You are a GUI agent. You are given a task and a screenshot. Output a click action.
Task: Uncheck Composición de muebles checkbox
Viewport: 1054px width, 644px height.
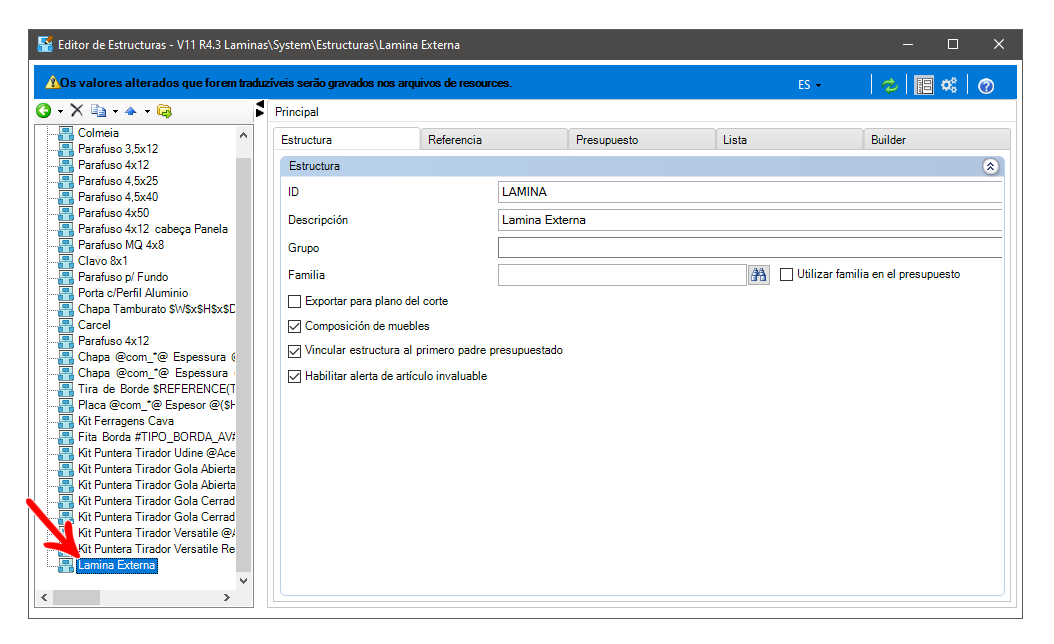[294, 326]
